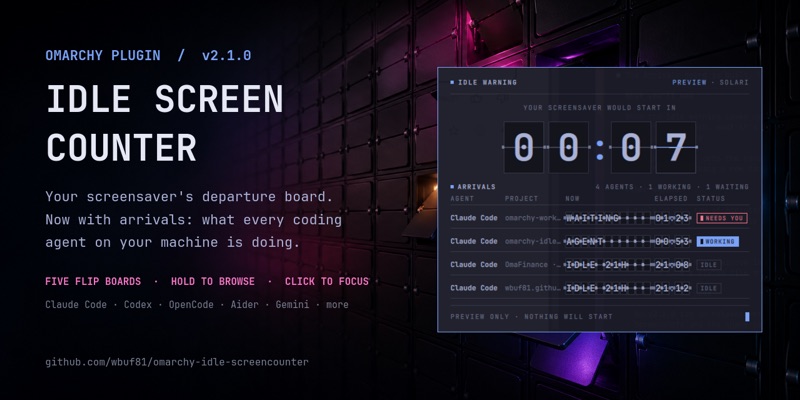The image size is (800, 400).
Task: Click the STATUS column header
Action: 711,198
